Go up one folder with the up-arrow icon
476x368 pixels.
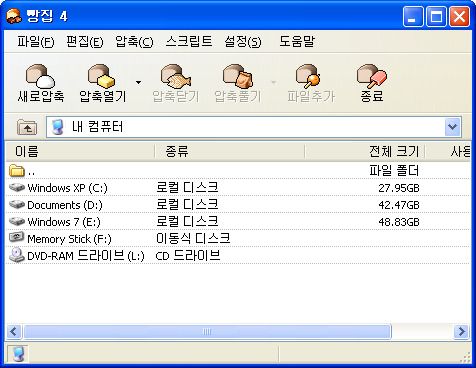point(27,127)
